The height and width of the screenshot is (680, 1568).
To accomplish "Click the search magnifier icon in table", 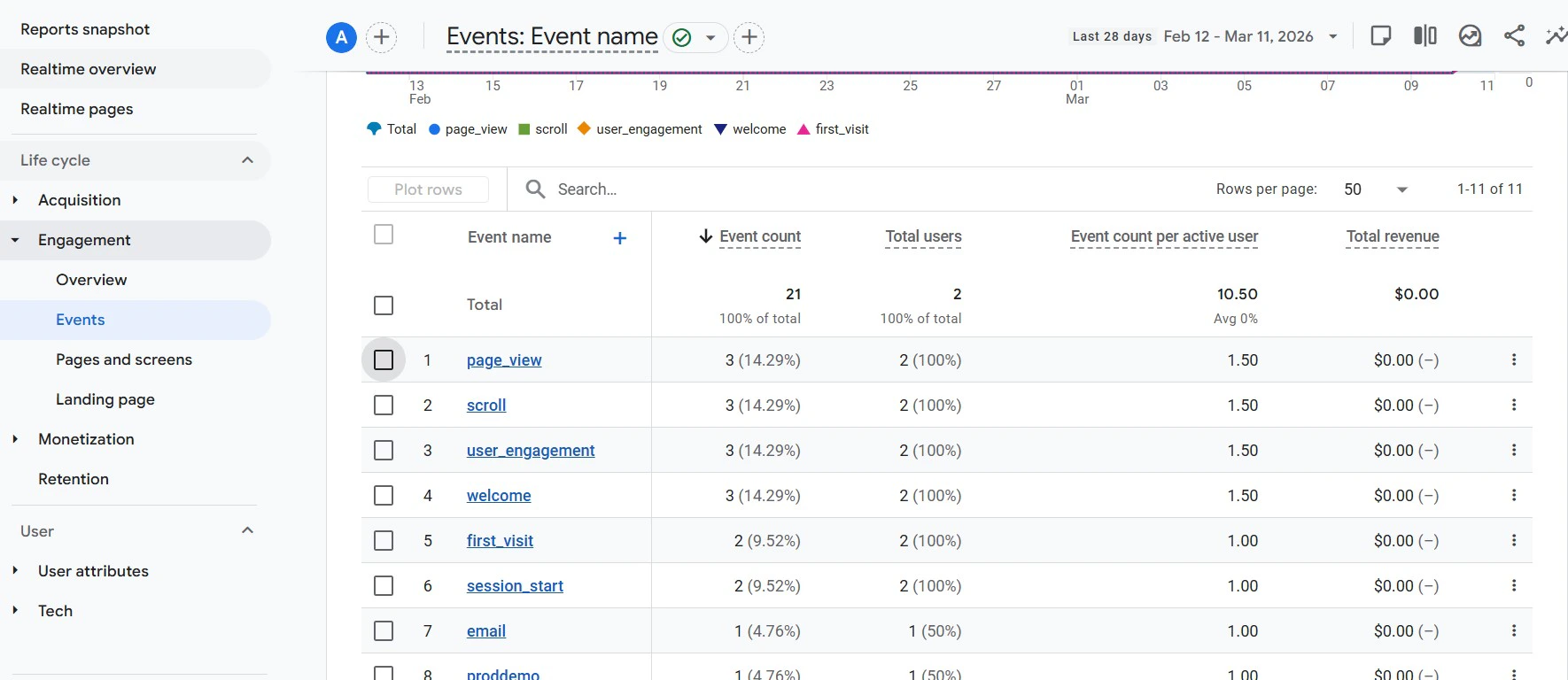I will click(x=535, y=189).
